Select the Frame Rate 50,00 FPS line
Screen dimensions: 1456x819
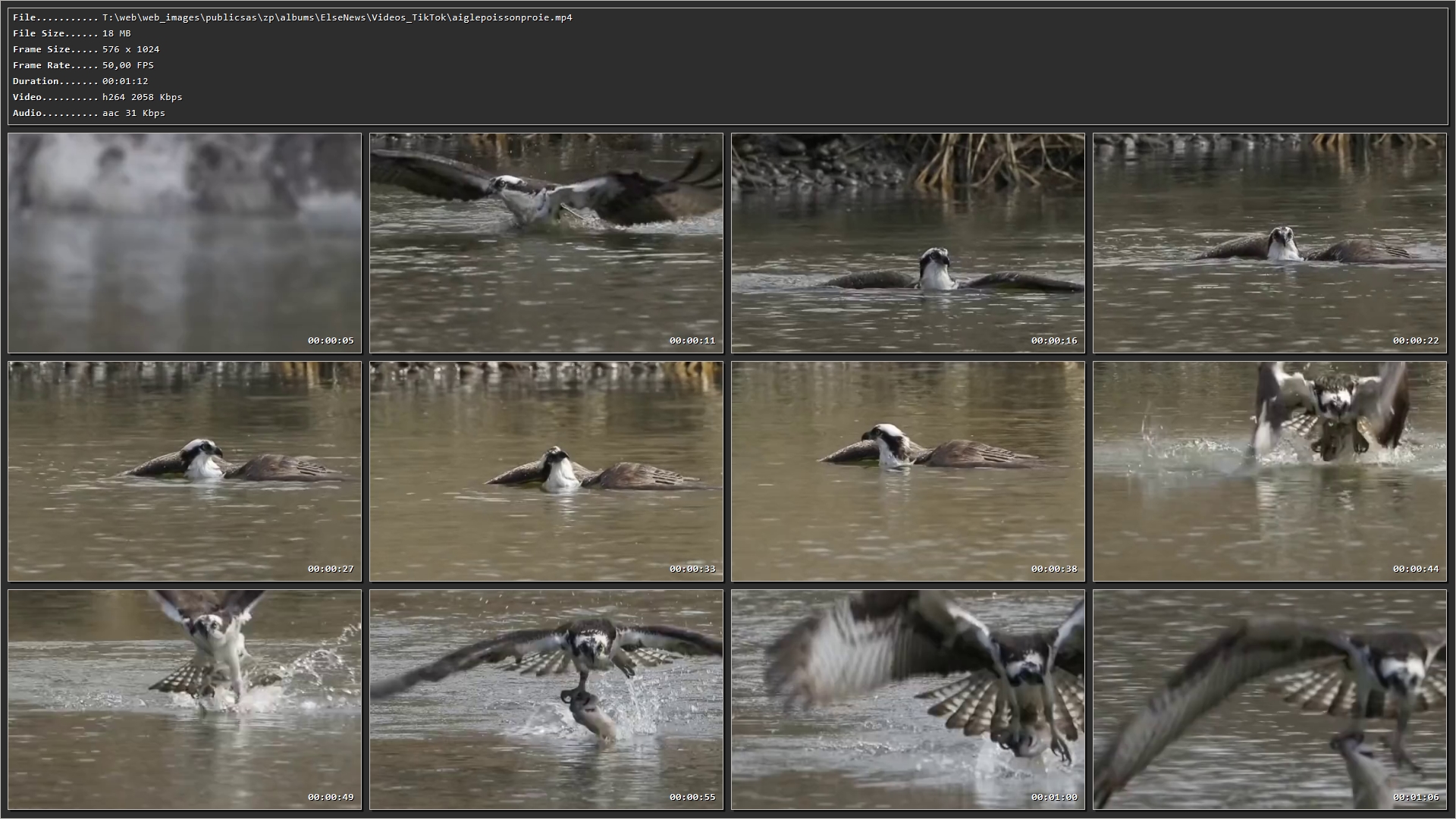[x=127, y=65]
